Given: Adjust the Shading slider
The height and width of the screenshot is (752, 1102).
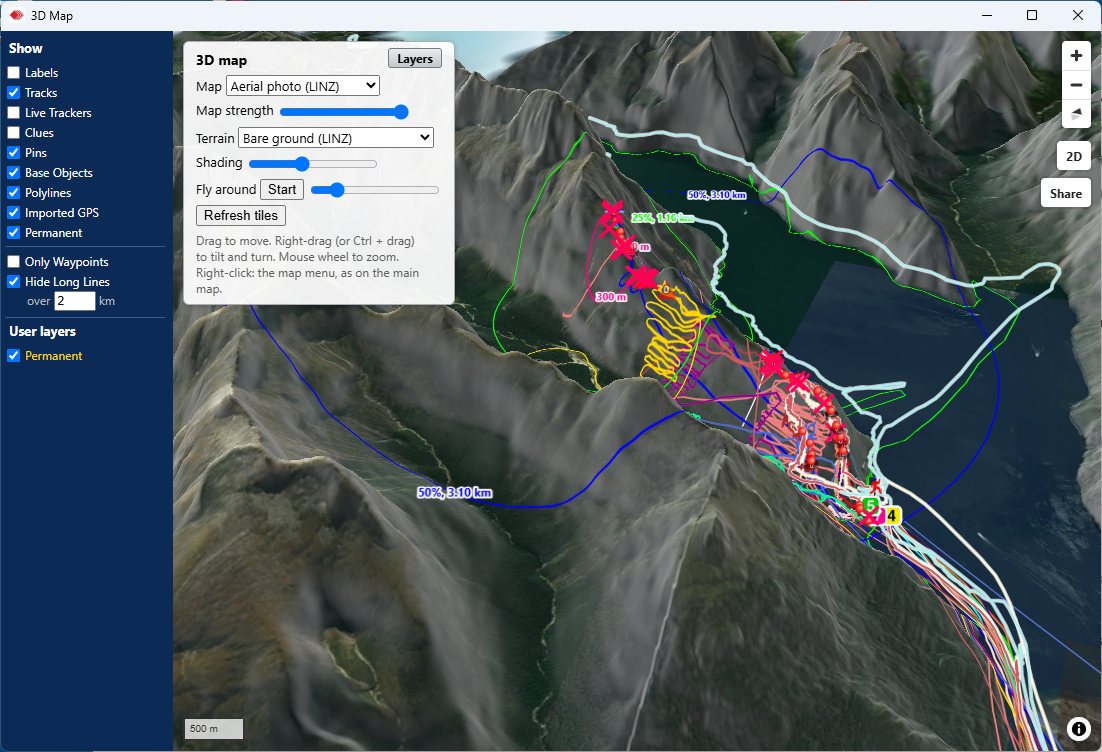Looking at the screenshot, I should (313, 164).
